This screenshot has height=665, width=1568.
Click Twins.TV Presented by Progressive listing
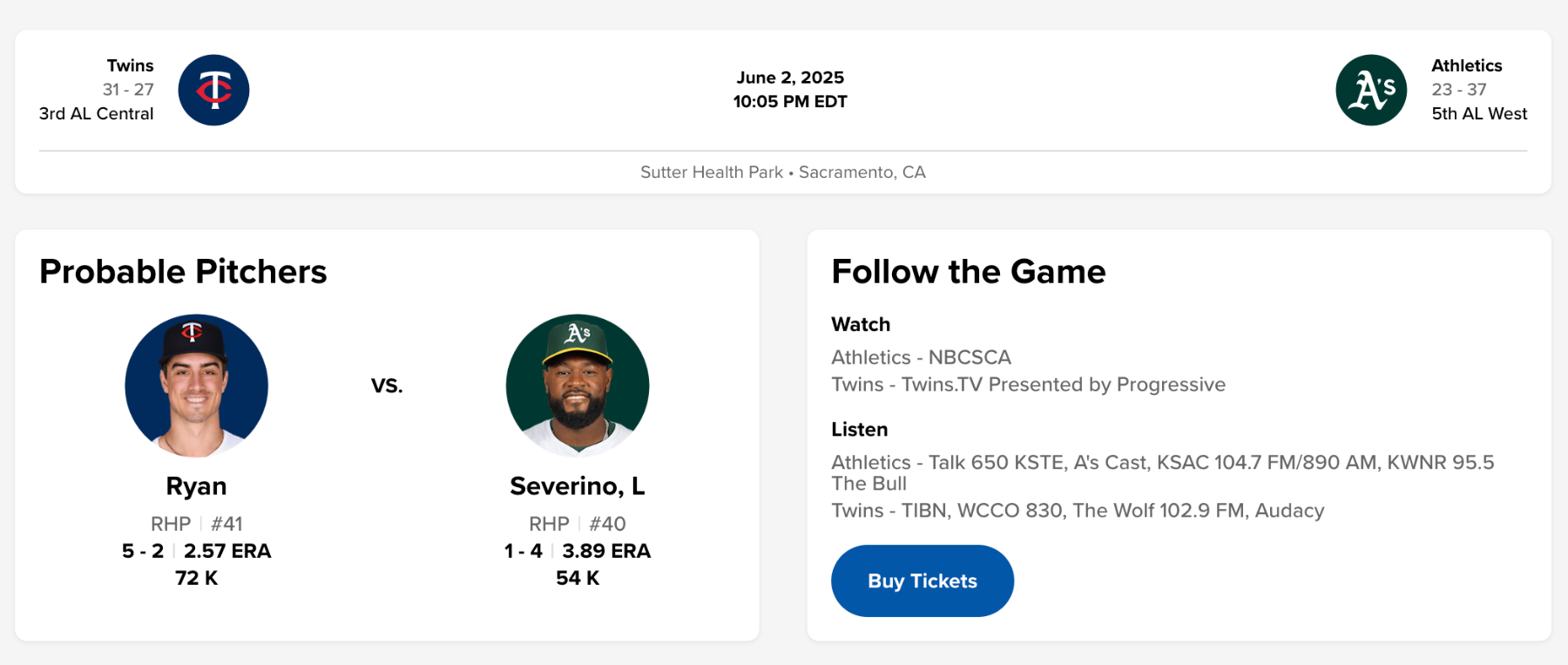[1028, 384]
